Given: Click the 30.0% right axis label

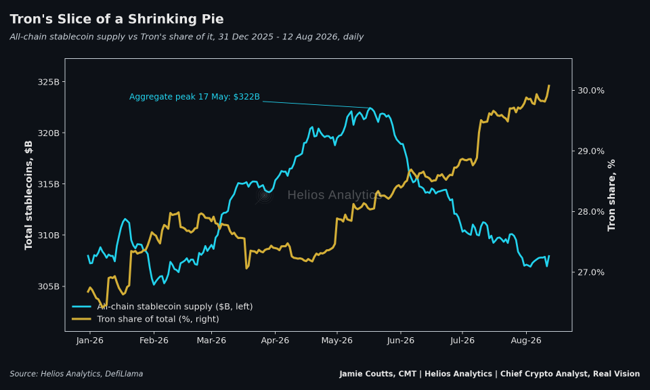Looking at the screenshot, I should (x=591, y=90).
